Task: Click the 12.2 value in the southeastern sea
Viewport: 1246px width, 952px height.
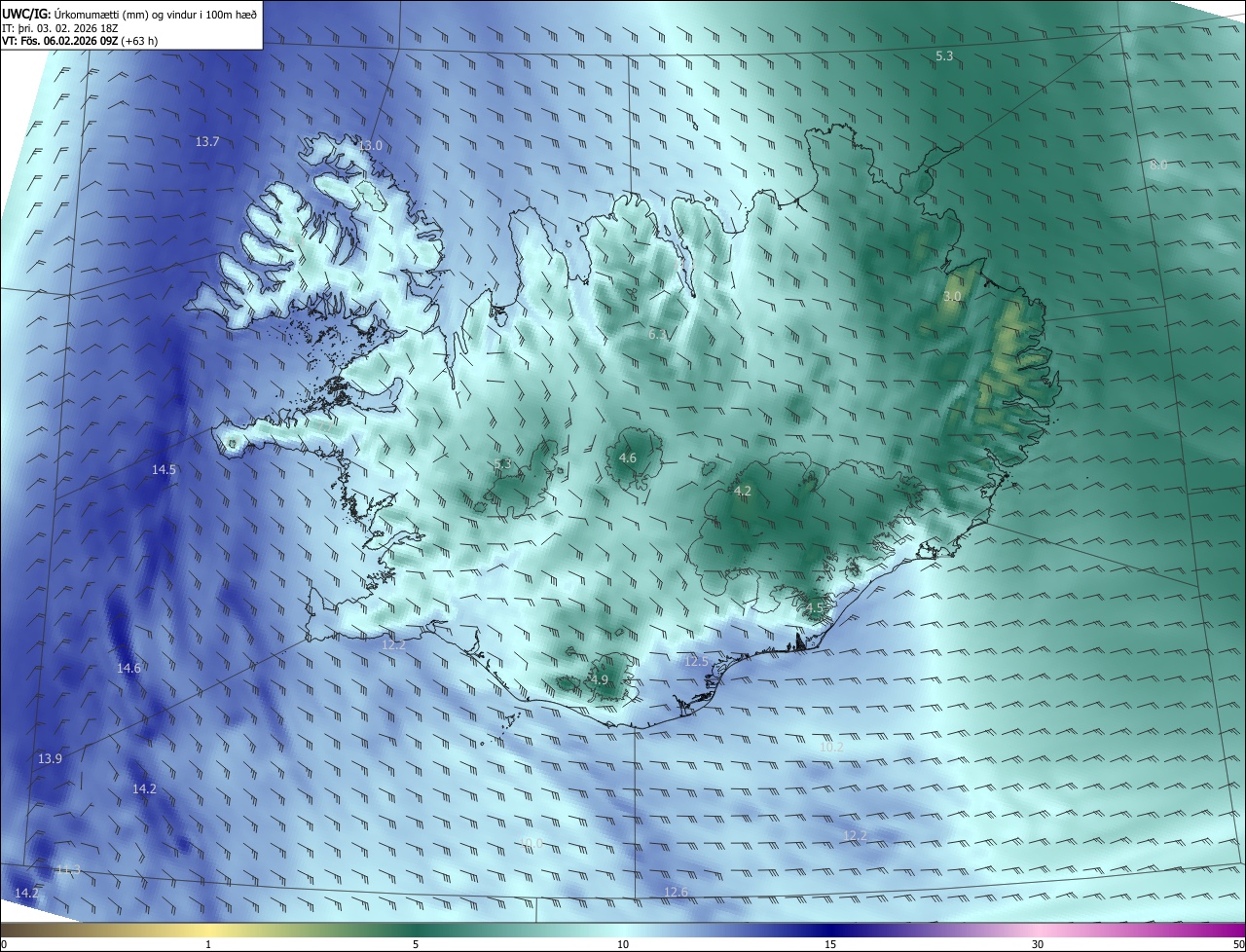Action: click(855, 836)
